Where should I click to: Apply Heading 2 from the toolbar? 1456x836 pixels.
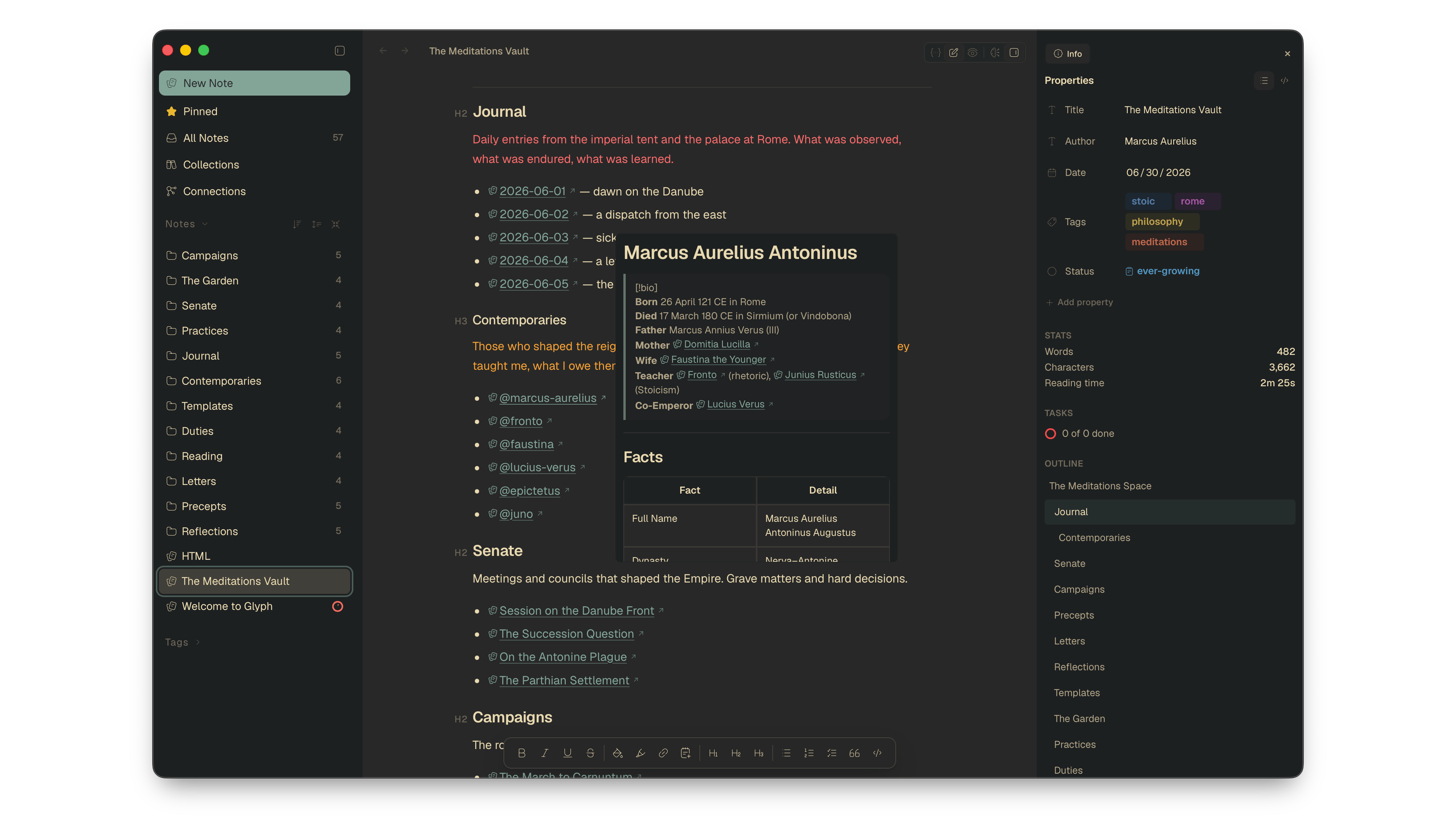736,753
